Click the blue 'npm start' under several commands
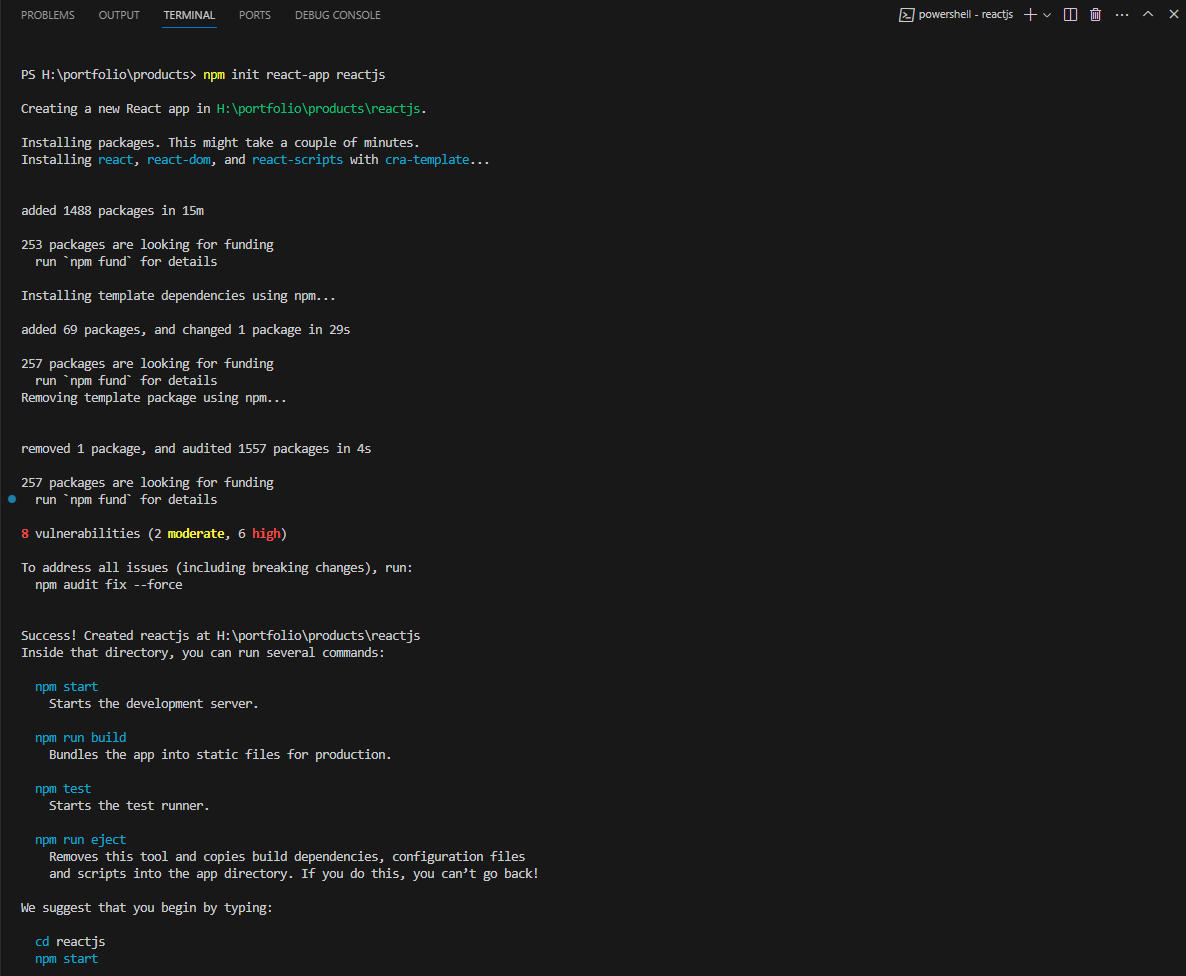The image size is (1186, 976). 67,686
